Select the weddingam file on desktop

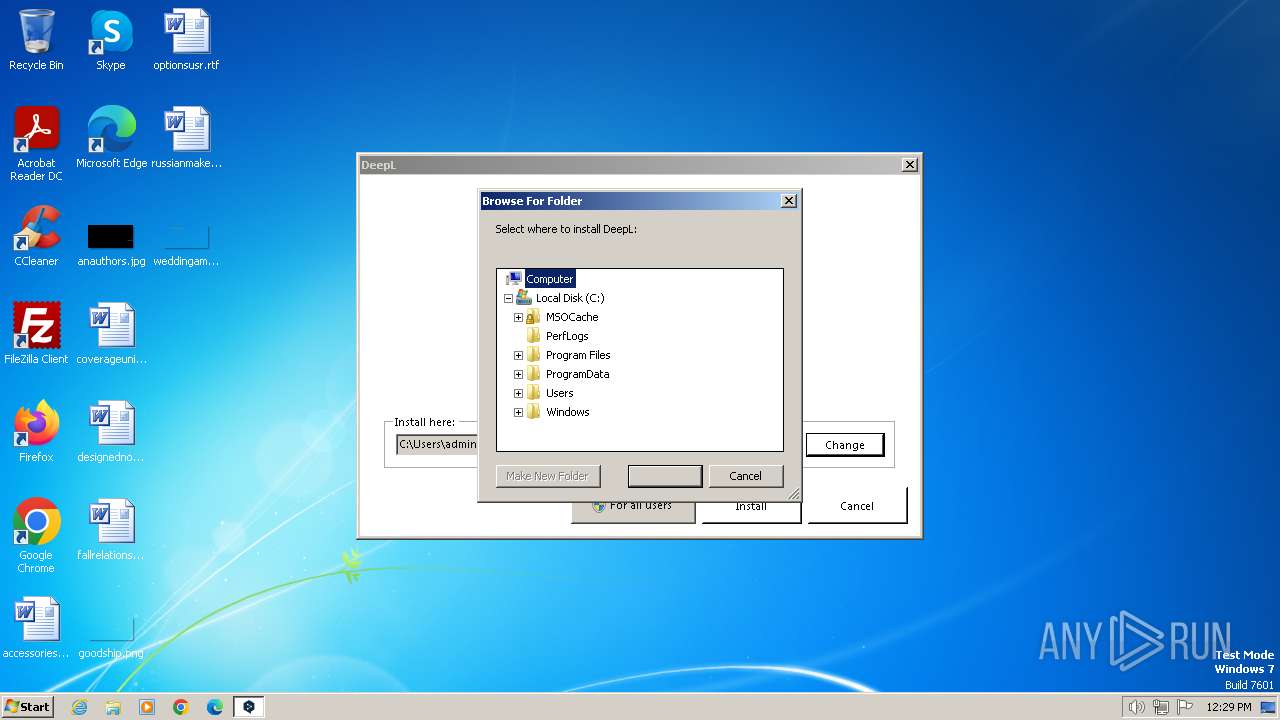point(186,244)
